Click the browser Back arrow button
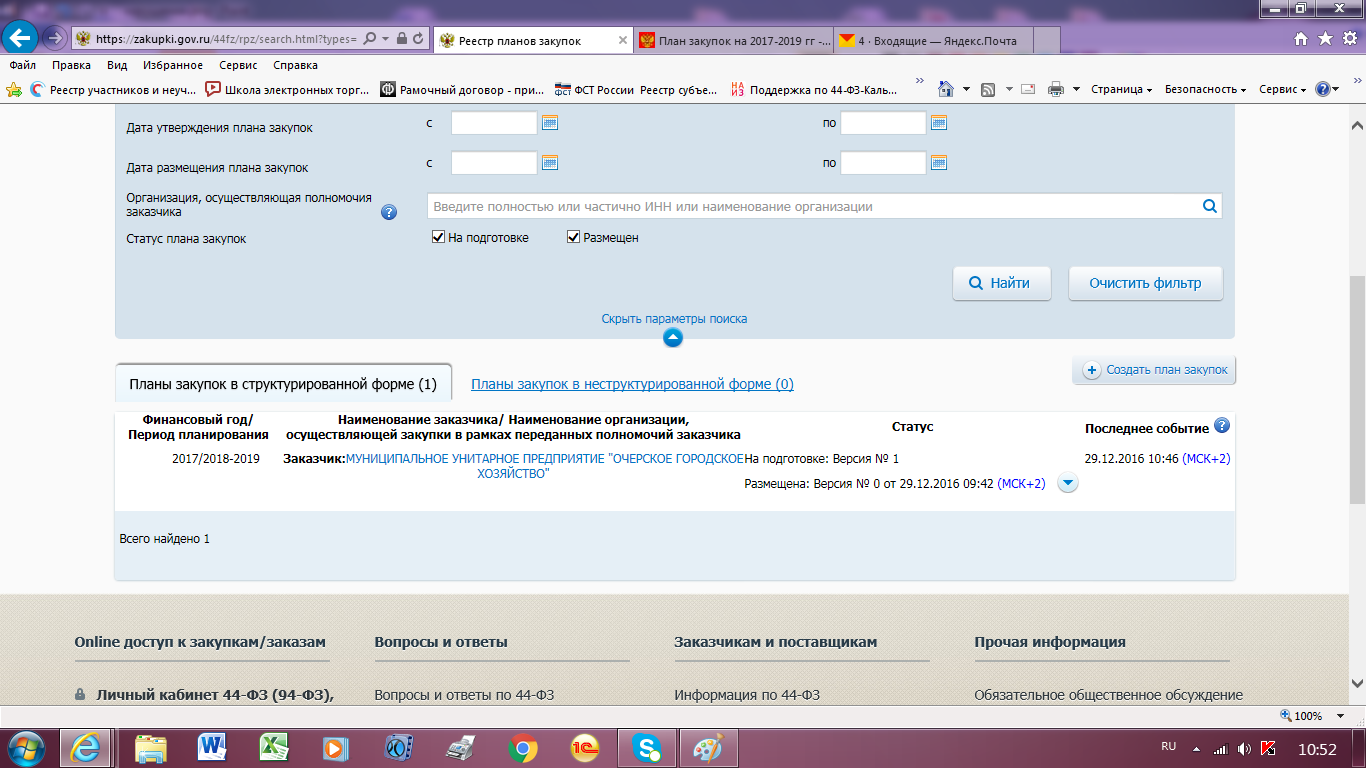The height and width of the screenshot is (768, 1366). coord(20,38)
